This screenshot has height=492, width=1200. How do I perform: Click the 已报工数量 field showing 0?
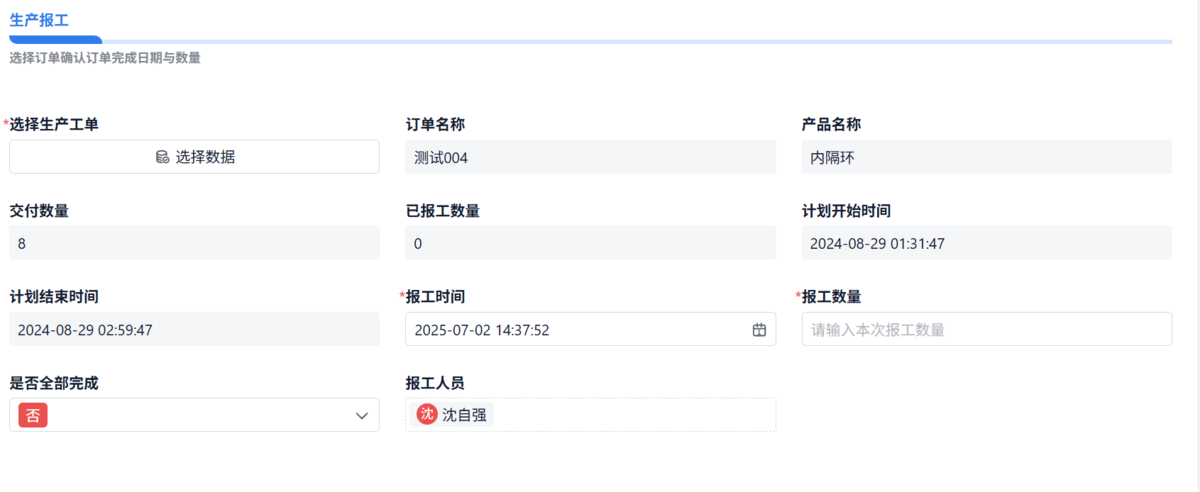pos(590,243)
